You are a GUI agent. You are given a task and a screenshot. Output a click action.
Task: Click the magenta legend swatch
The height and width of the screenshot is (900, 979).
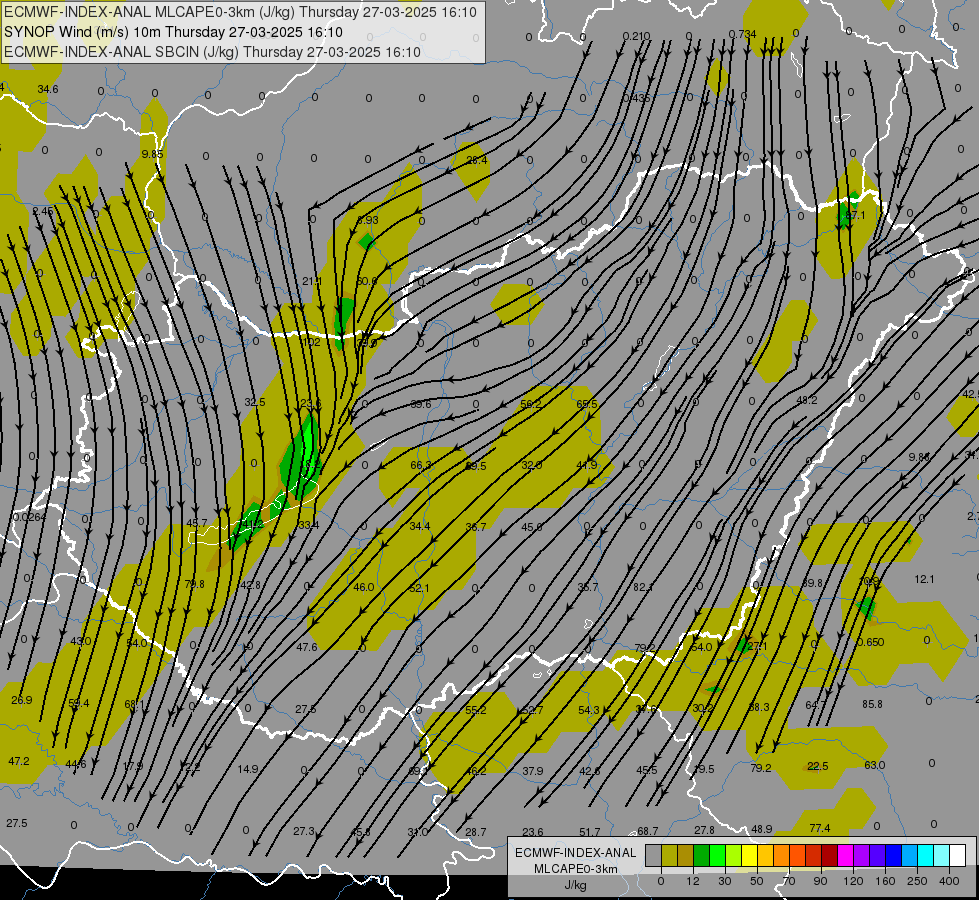[845, 856]
